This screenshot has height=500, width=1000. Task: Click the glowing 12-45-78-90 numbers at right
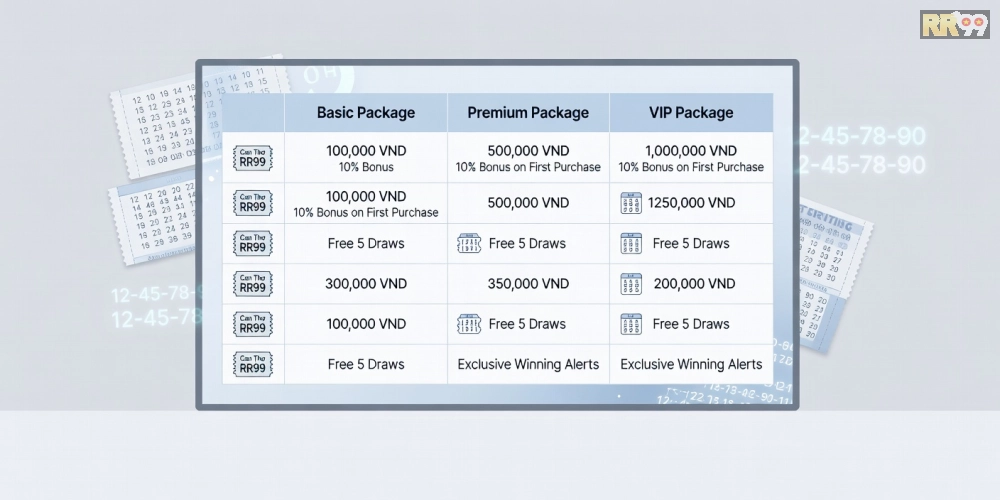(860, 150)
